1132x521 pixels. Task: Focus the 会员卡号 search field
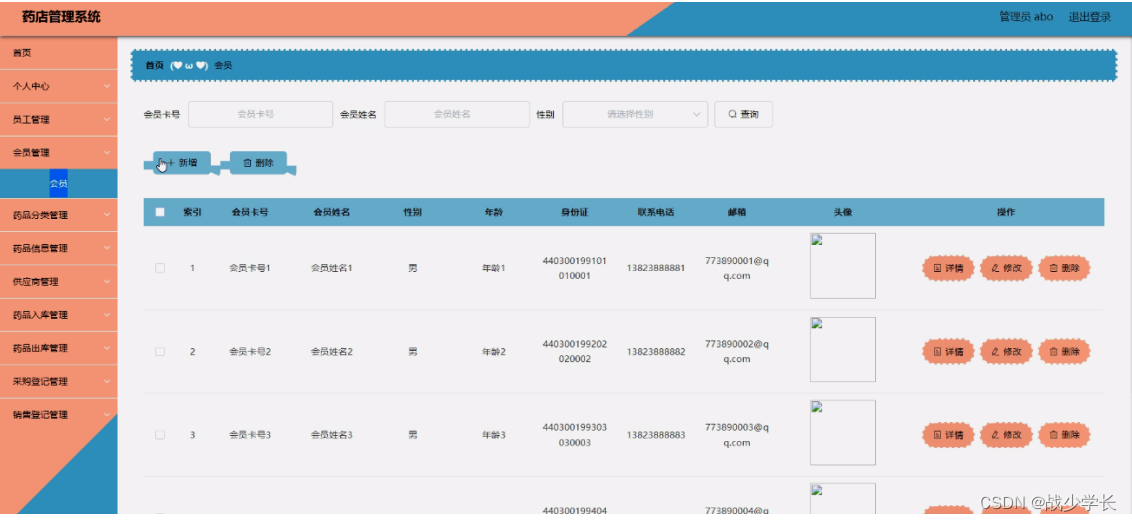(x=260, y=114)
